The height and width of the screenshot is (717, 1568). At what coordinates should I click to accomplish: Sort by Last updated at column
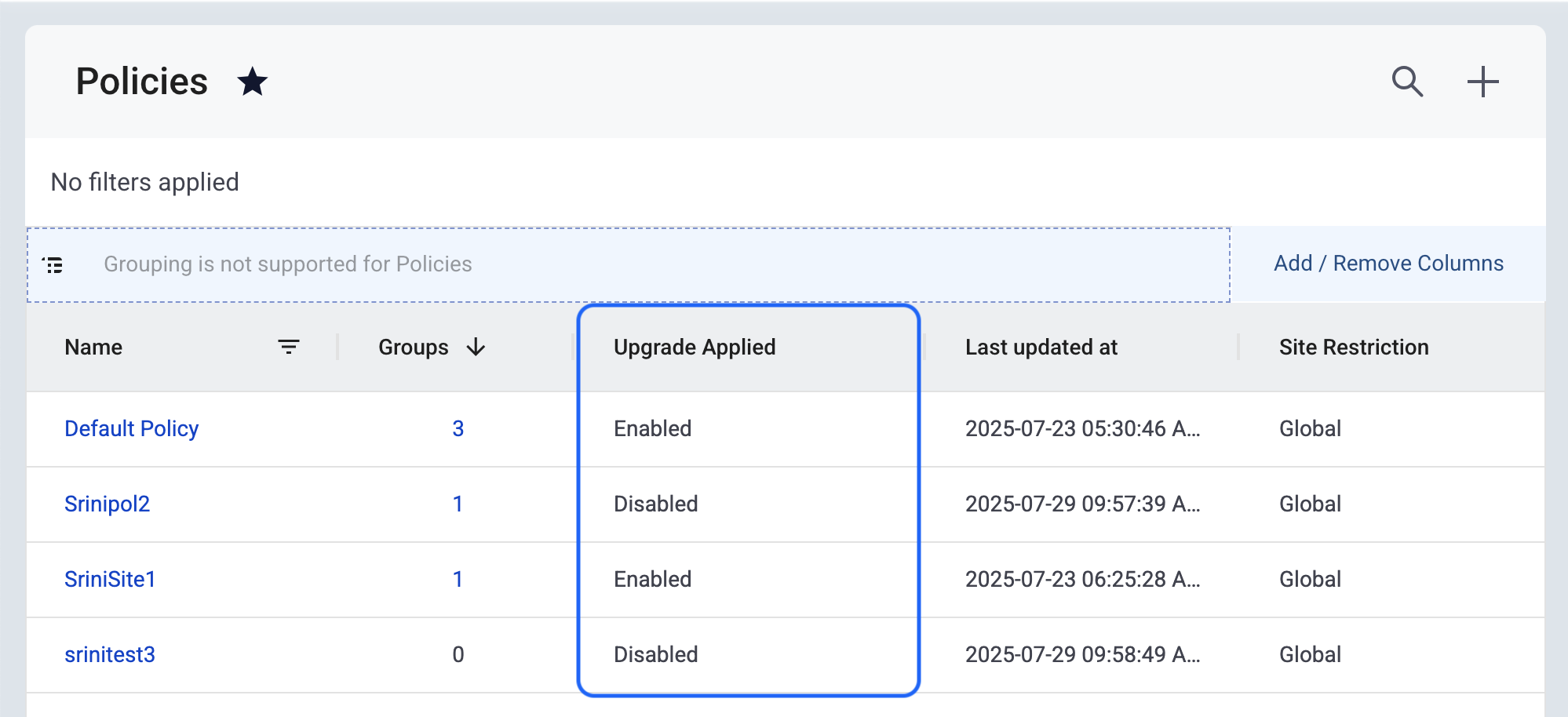(1041, 347)
